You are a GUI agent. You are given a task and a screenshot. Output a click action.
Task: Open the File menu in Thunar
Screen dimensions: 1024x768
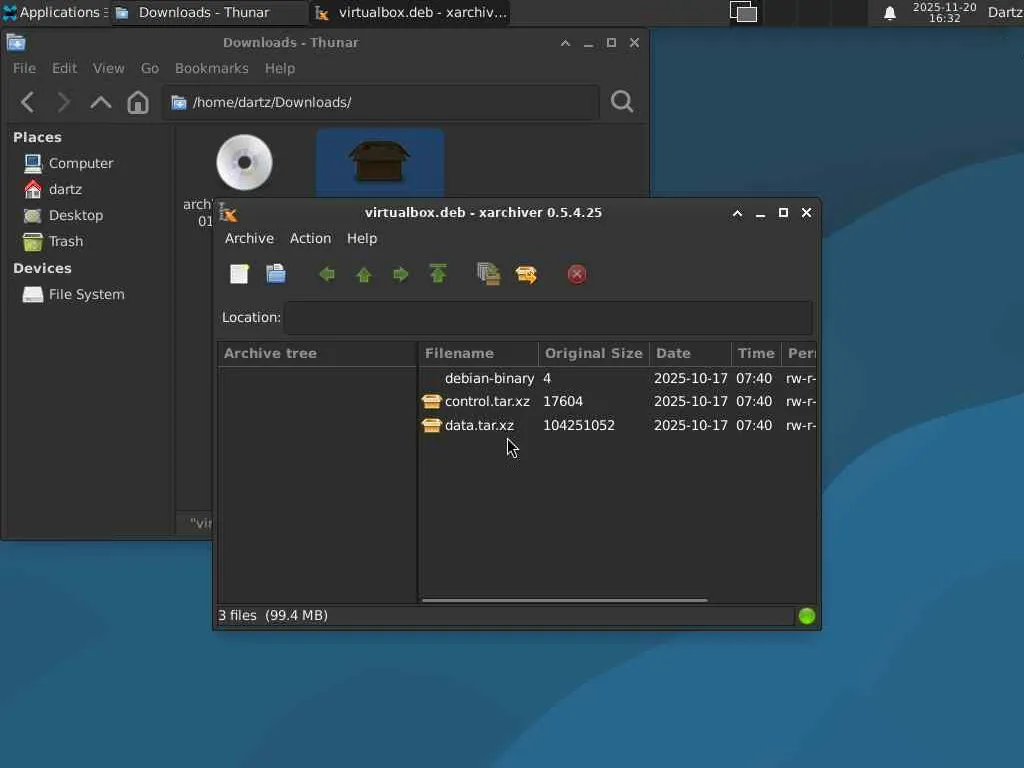(x=24, y=68)
